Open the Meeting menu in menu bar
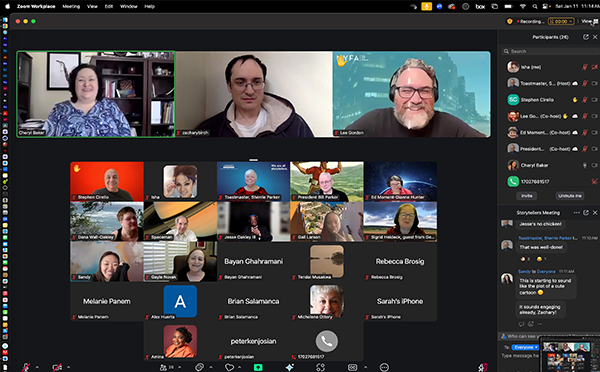Image resolution: width=600 pixels, height=372 pixels. point(71,6)
